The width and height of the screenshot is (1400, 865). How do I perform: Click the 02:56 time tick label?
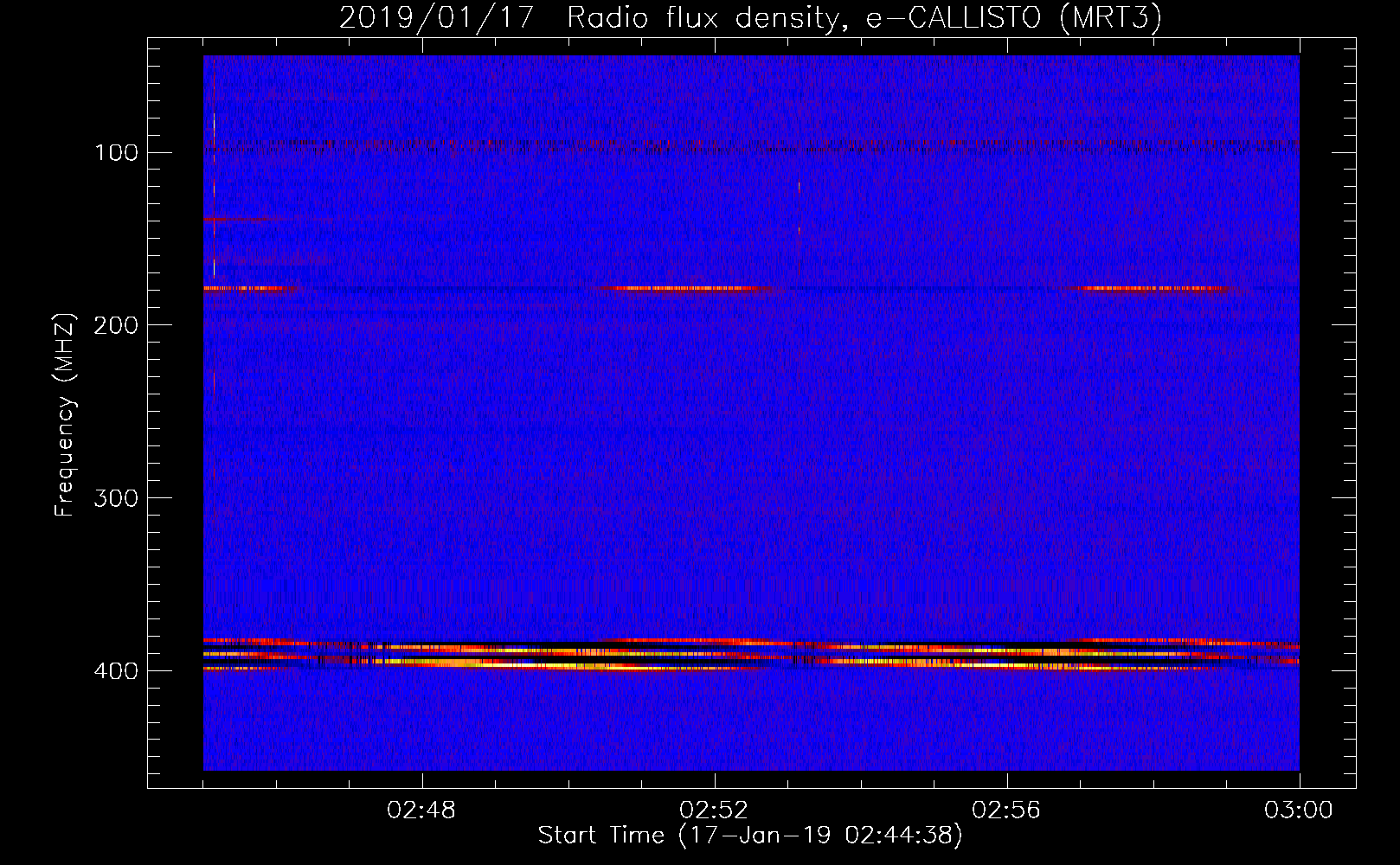coord(1007,811)
